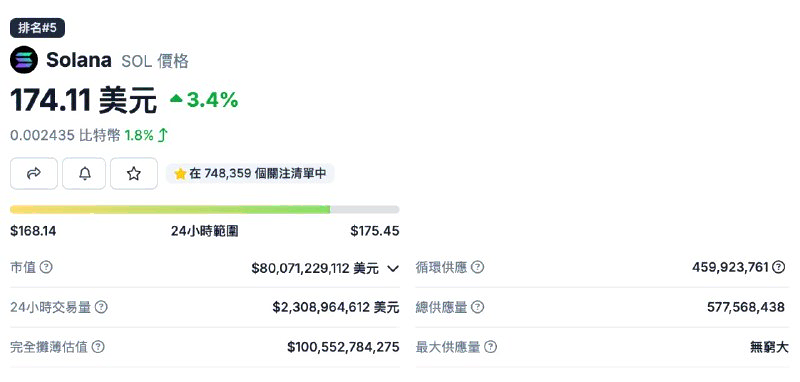Screen dimensions: 800x382
Task: Click the 24小時交易量 label
Action: click(x=51, y=307)
